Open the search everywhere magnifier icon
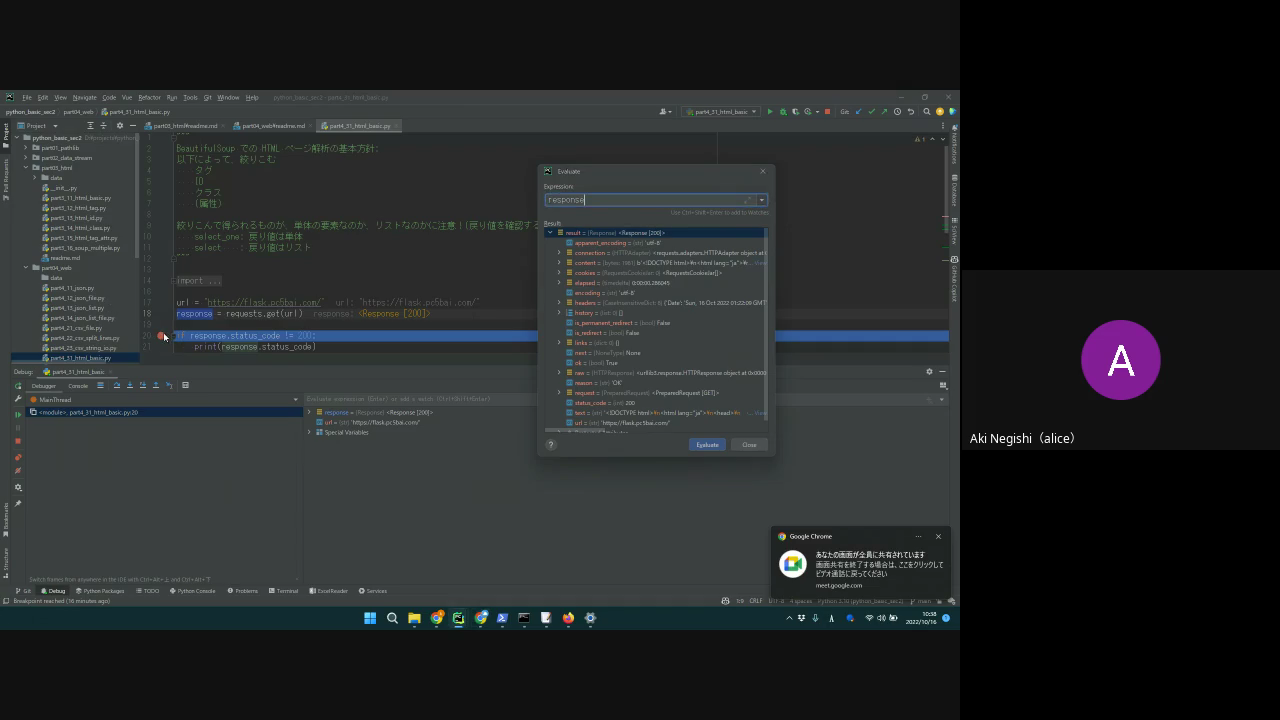This screenshot has width=1280, height=720. (x=927, y=112)
